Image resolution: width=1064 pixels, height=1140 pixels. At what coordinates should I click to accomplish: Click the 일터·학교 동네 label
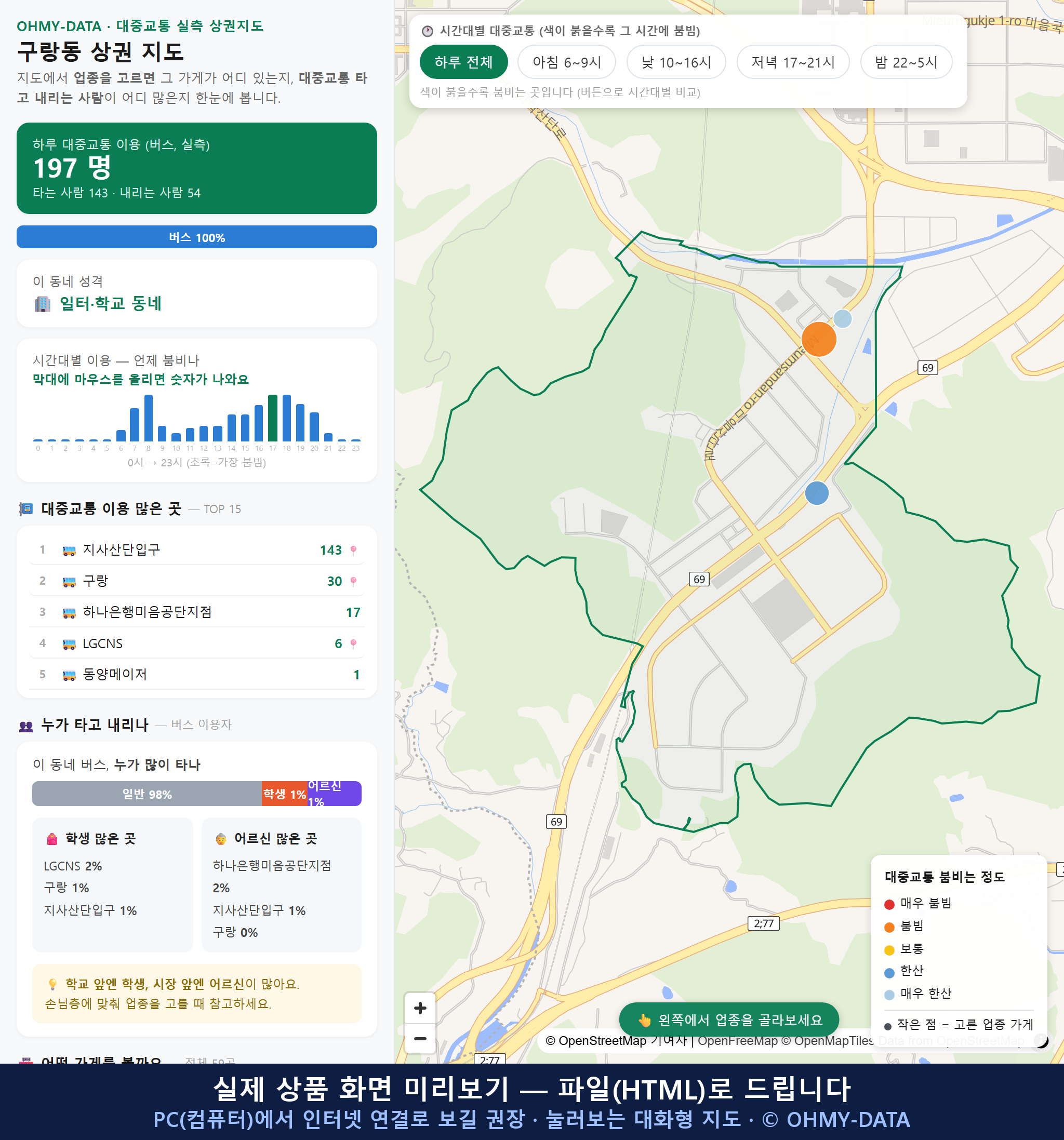pyautogui.click(x=111, y=303)
